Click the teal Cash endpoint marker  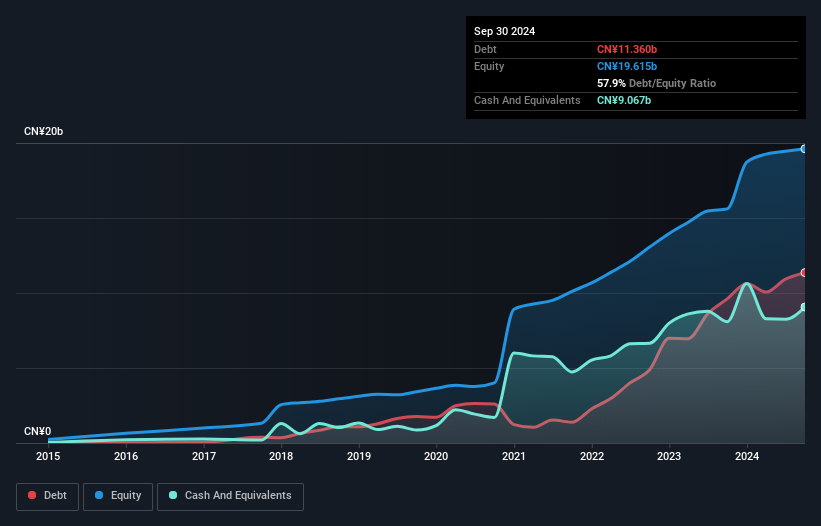[x=804, y=307]
